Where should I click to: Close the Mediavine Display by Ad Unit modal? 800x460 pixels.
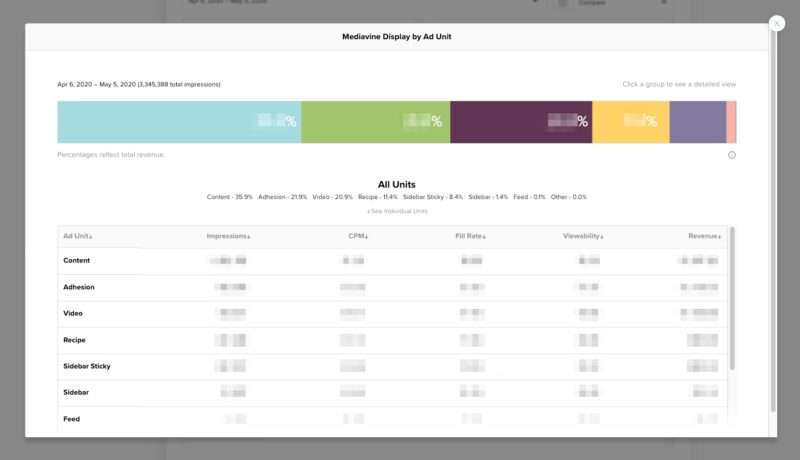[x=777, y=23]
